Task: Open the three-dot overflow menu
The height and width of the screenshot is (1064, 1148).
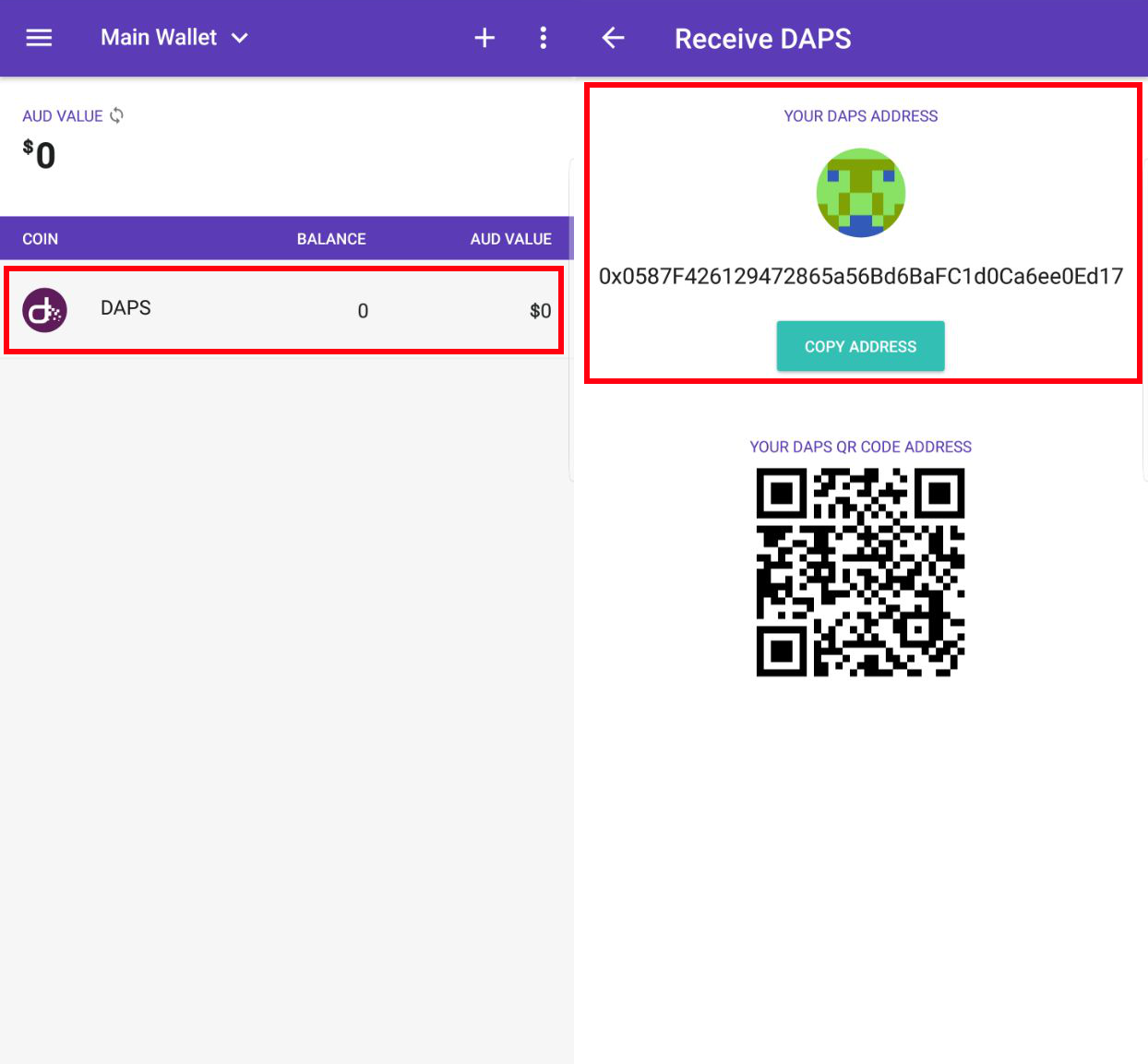Action: click(x=543, y=38)
